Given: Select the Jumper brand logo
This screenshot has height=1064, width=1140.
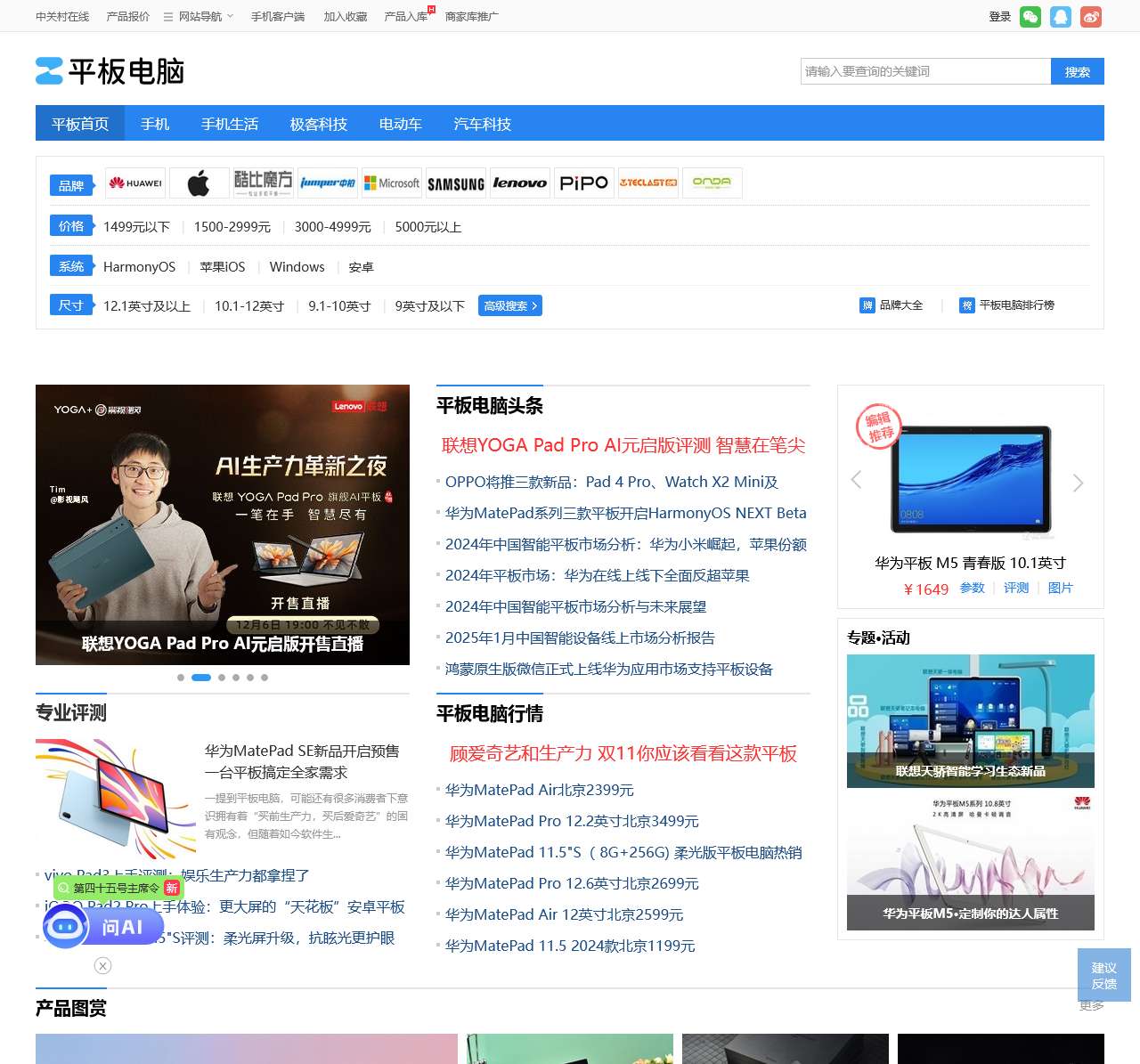Looking at the screenshot, I should coord(328,183).
